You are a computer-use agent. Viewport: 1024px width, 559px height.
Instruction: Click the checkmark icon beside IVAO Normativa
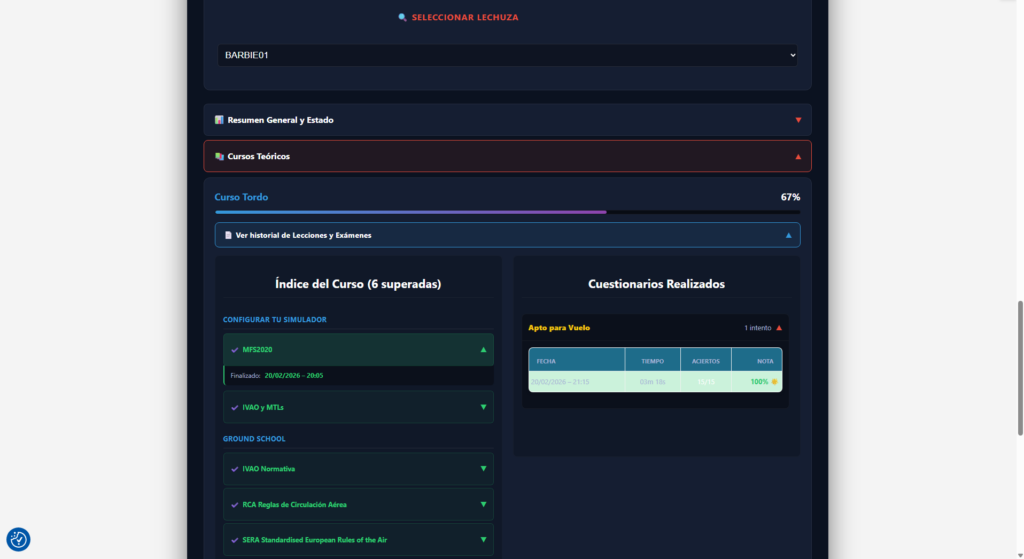(x=235, y=468)
